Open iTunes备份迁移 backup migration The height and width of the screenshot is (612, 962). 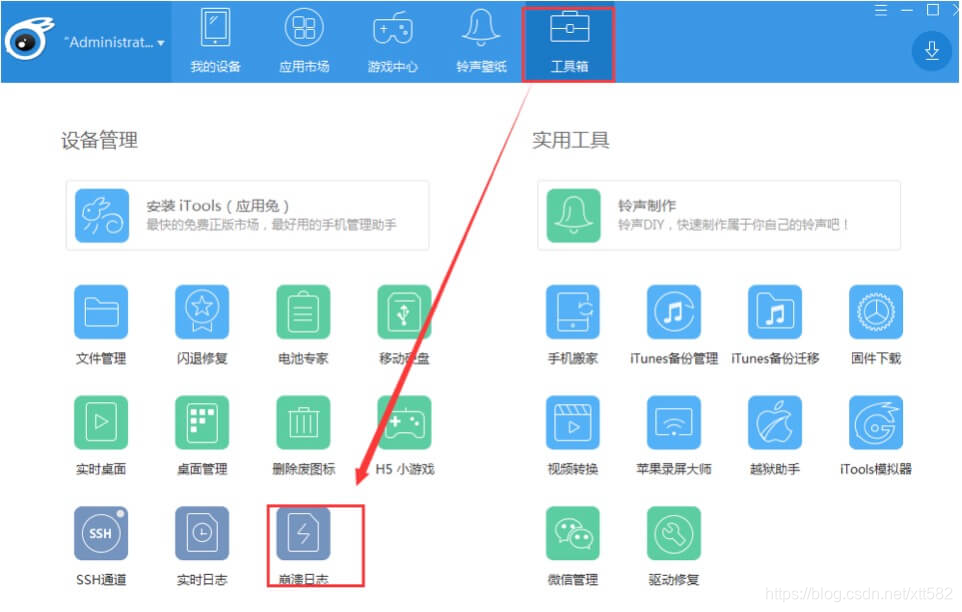click(x=775, y=312)
